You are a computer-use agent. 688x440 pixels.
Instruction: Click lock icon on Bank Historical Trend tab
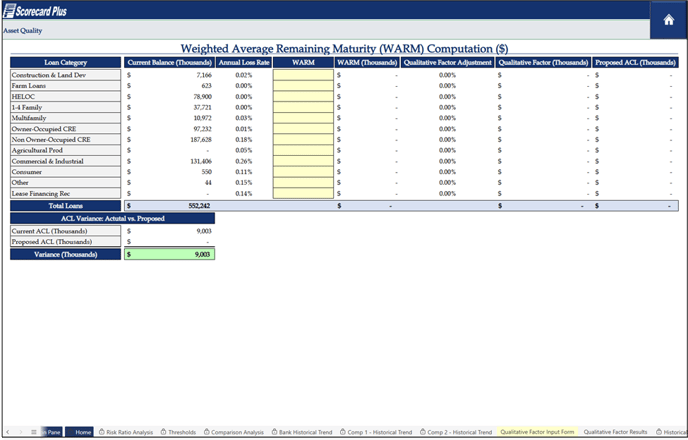pos(275,432)
